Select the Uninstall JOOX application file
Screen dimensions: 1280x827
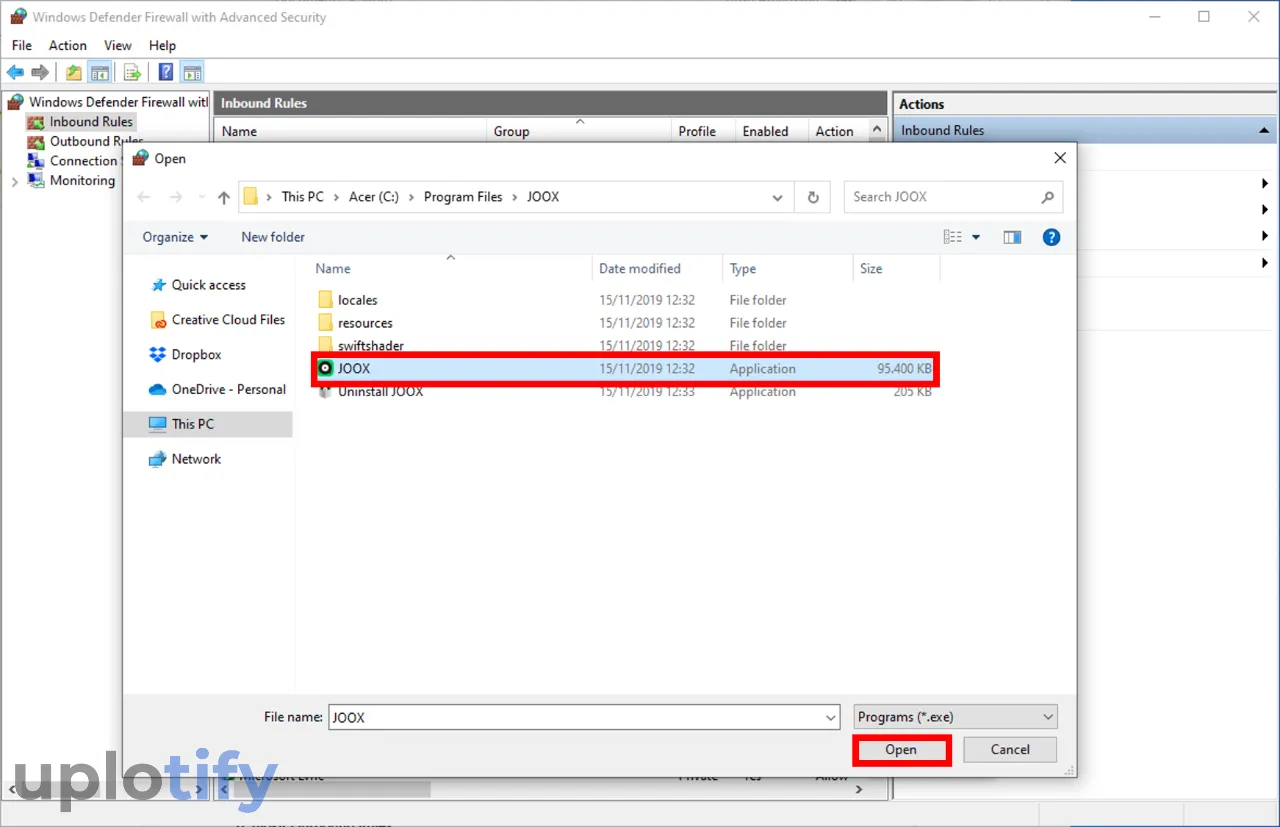[624, 392]
